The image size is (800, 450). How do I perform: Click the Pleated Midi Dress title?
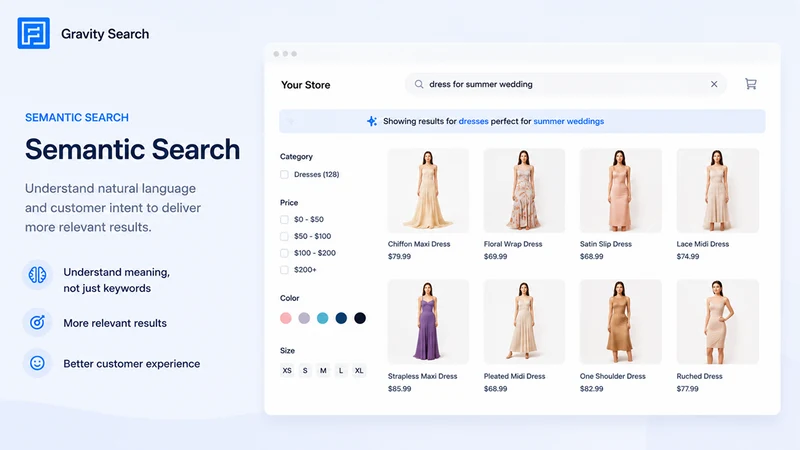(514, 376)
